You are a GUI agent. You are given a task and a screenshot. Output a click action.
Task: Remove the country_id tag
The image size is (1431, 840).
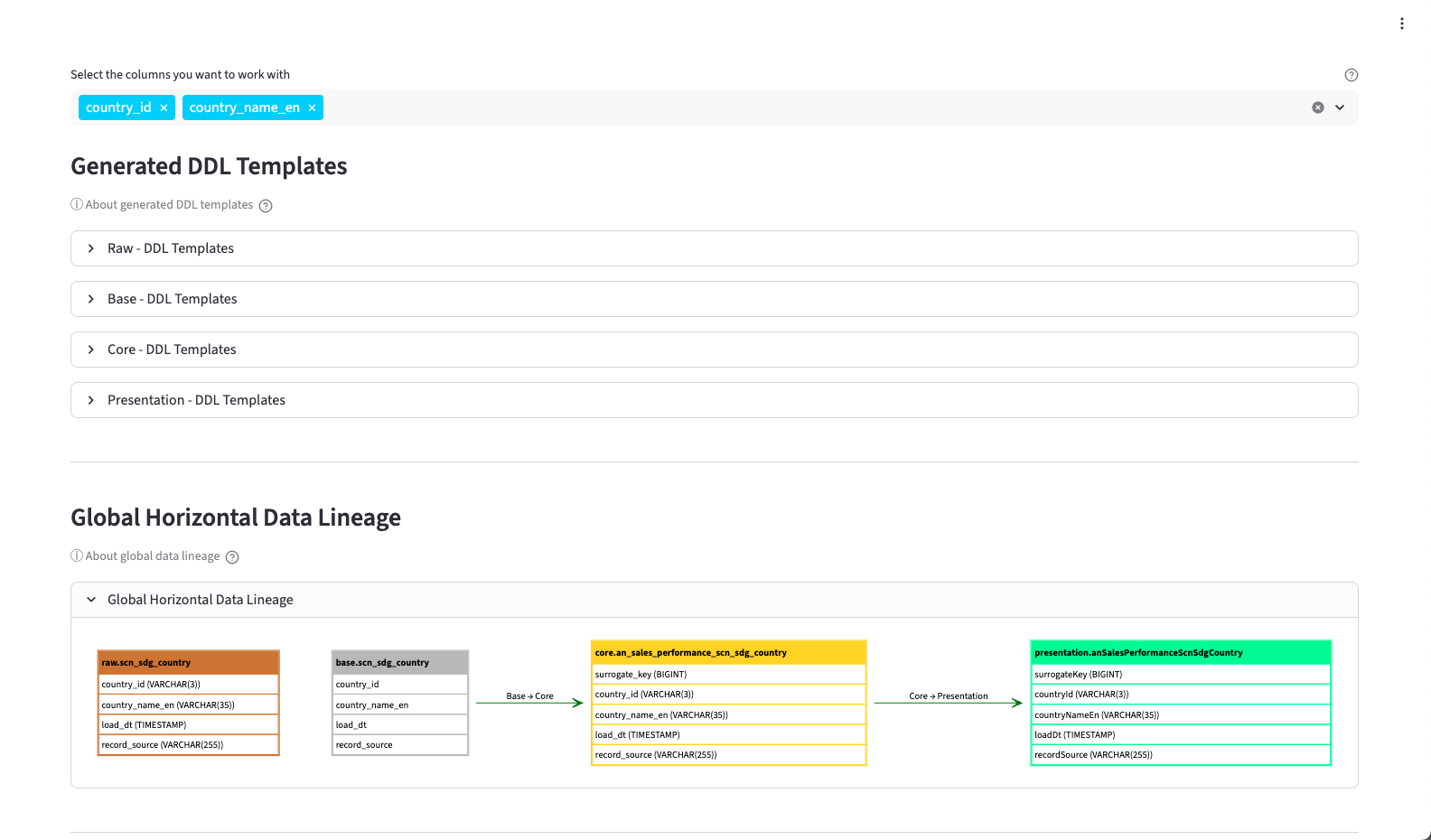(164, 107)
